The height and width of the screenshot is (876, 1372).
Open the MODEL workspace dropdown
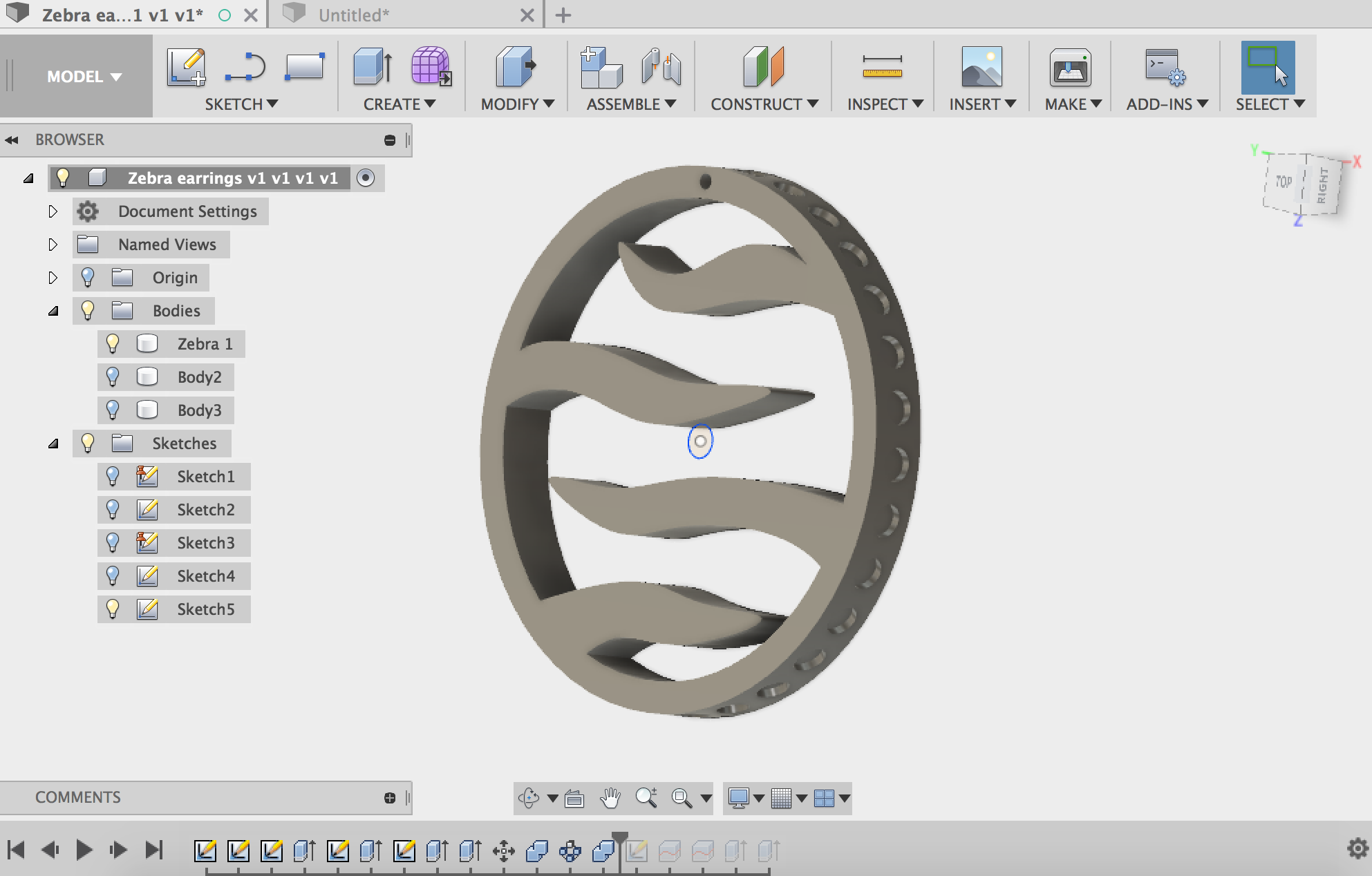click(x=84, y=77)
